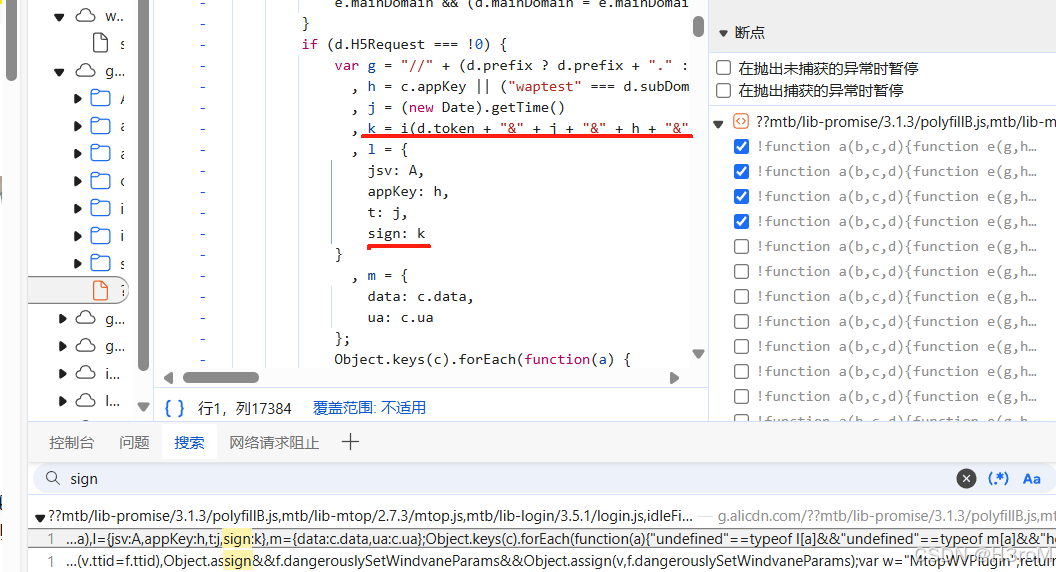The image size is (1056, 572).
Task: Click the file icon under the w.. domain
Action: 100,42
